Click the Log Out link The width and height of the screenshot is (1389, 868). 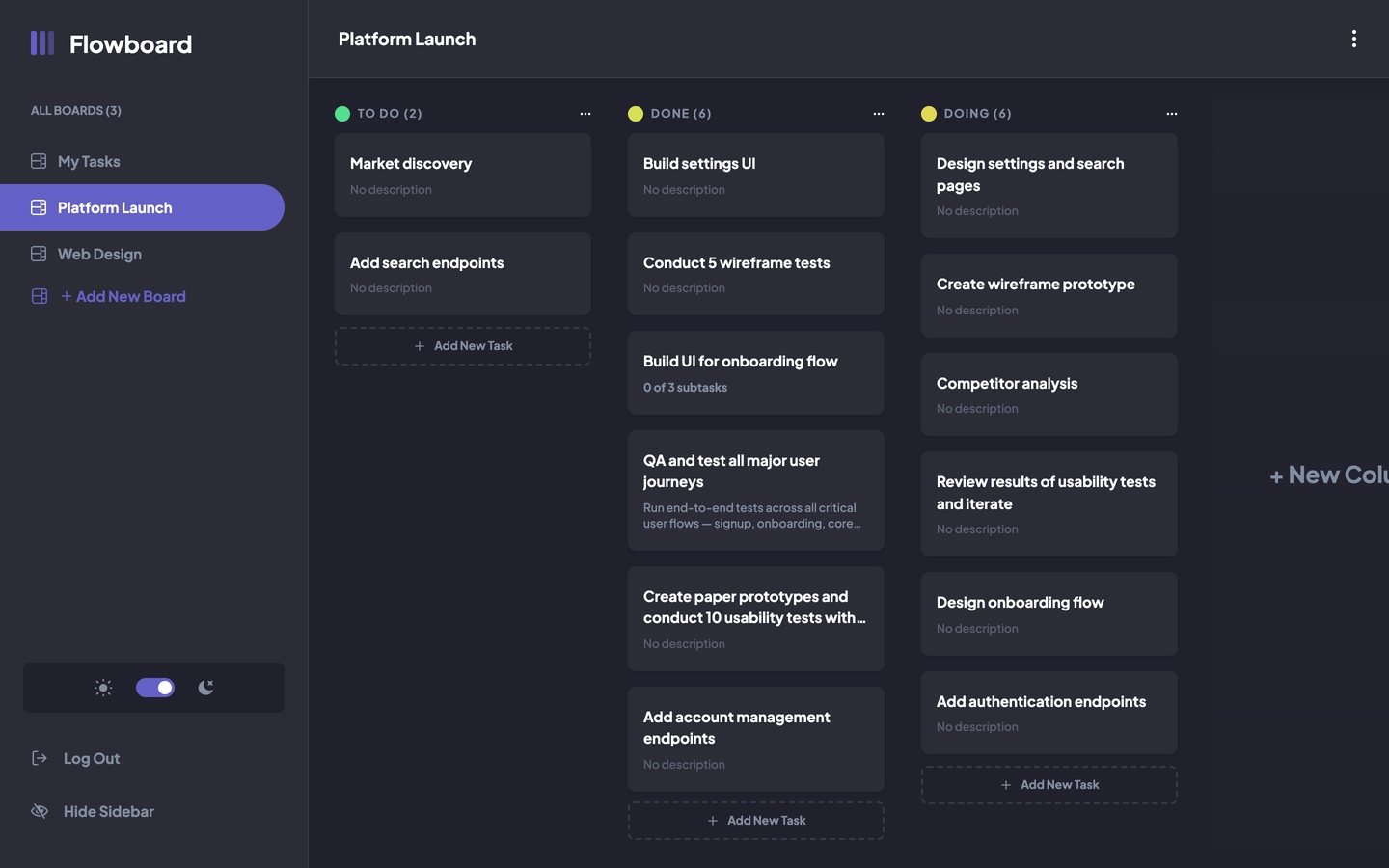(x=92, y=758)
